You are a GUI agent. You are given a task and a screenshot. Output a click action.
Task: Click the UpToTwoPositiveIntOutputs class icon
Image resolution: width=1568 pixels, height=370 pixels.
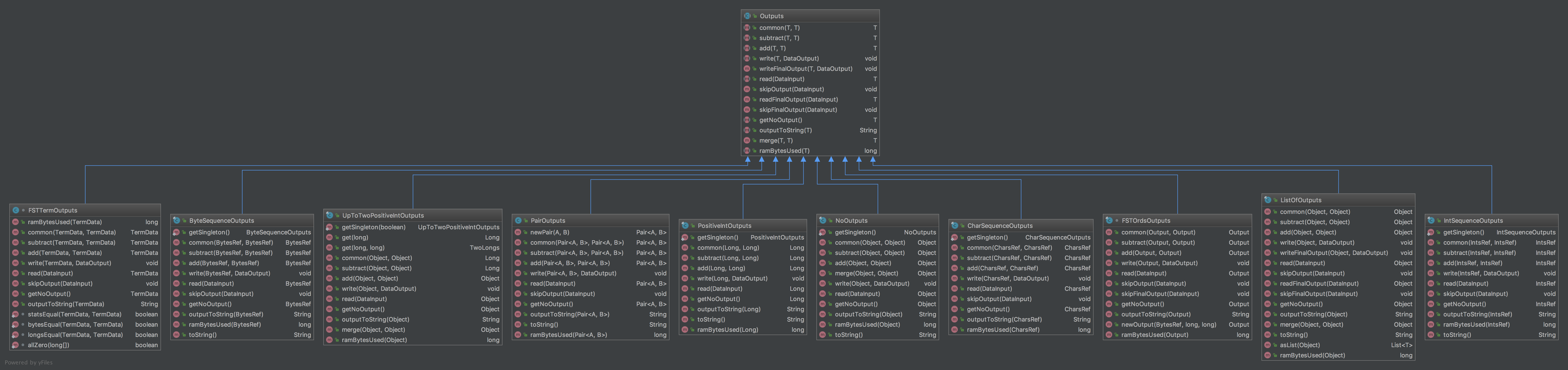point(329,215)
